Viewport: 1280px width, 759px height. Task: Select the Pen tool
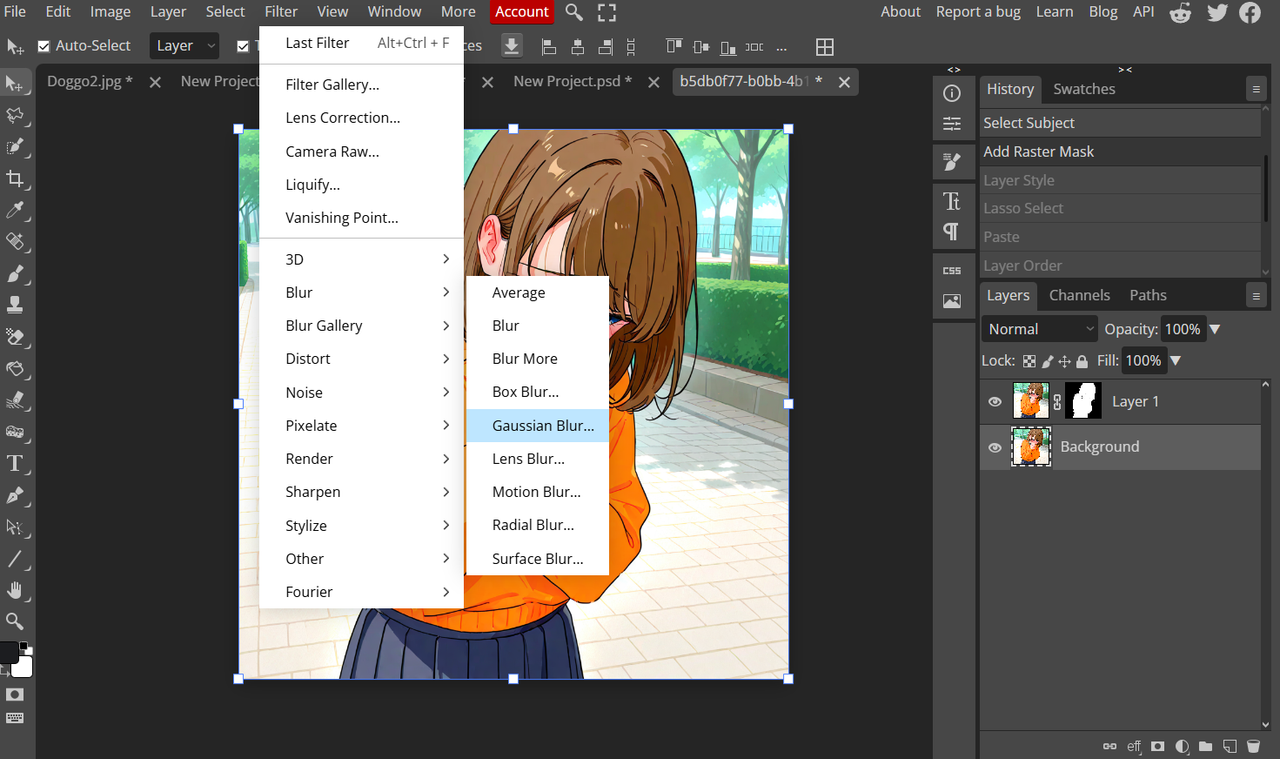coord(15,495)
